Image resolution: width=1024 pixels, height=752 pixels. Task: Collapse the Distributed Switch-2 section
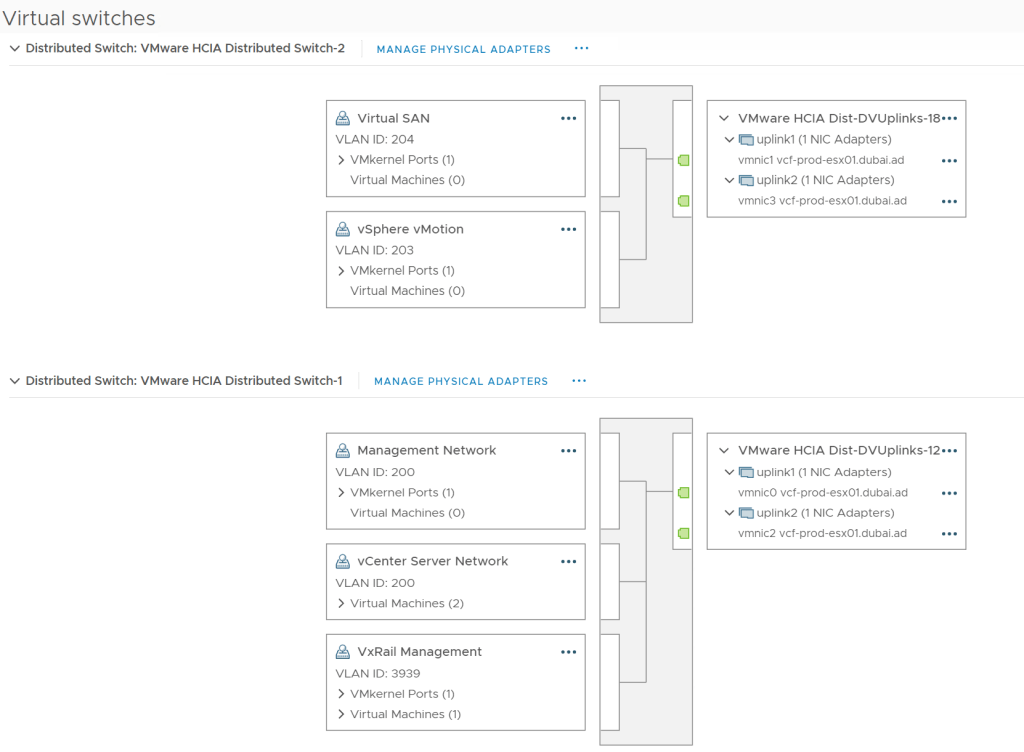tap(14, 48)
